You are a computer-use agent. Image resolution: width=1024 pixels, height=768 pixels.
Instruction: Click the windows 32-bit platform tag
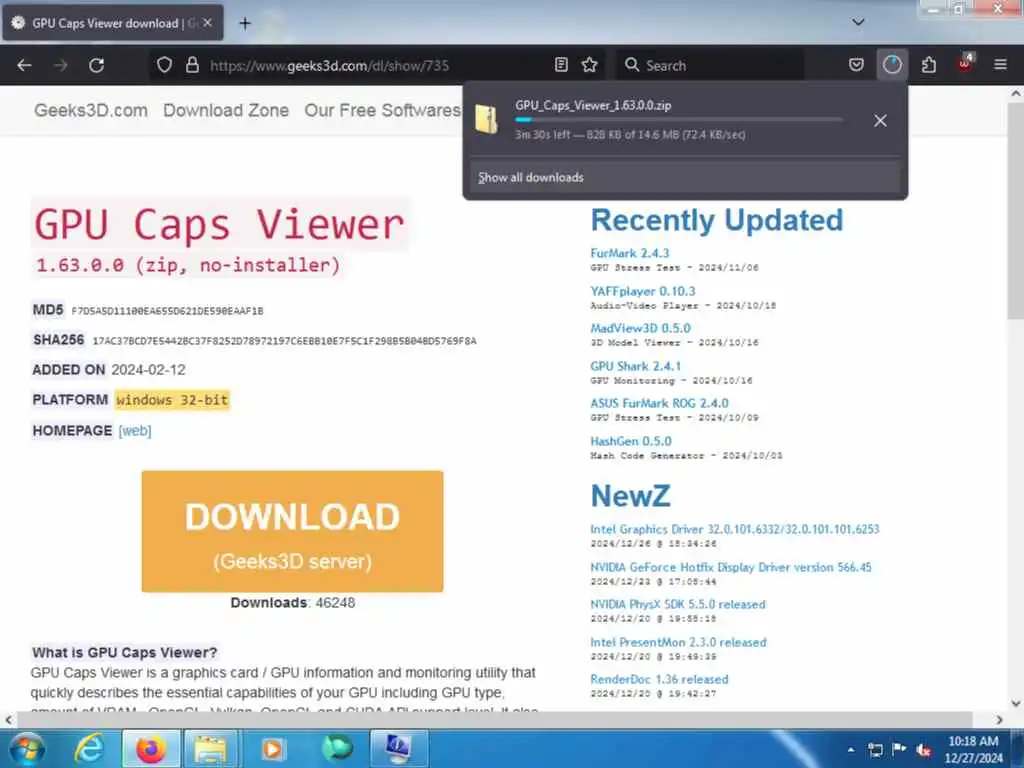pos(172,400)
